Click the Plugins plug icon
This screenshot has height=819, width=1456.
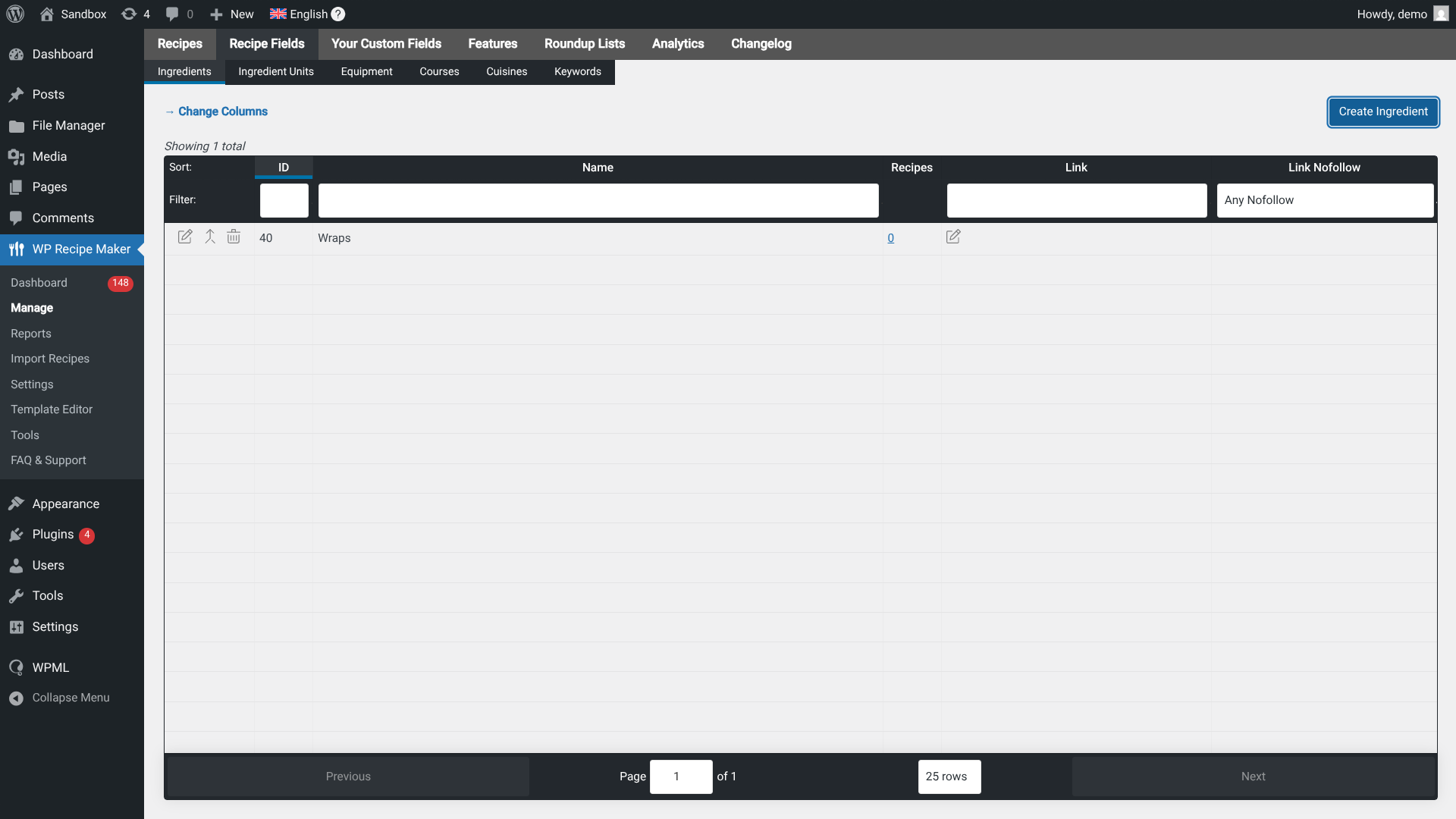[16, 535]
